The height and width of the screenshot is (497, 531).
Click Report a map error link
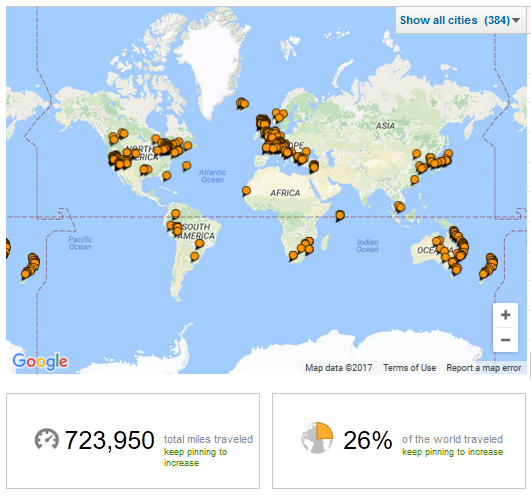point(483,368)
